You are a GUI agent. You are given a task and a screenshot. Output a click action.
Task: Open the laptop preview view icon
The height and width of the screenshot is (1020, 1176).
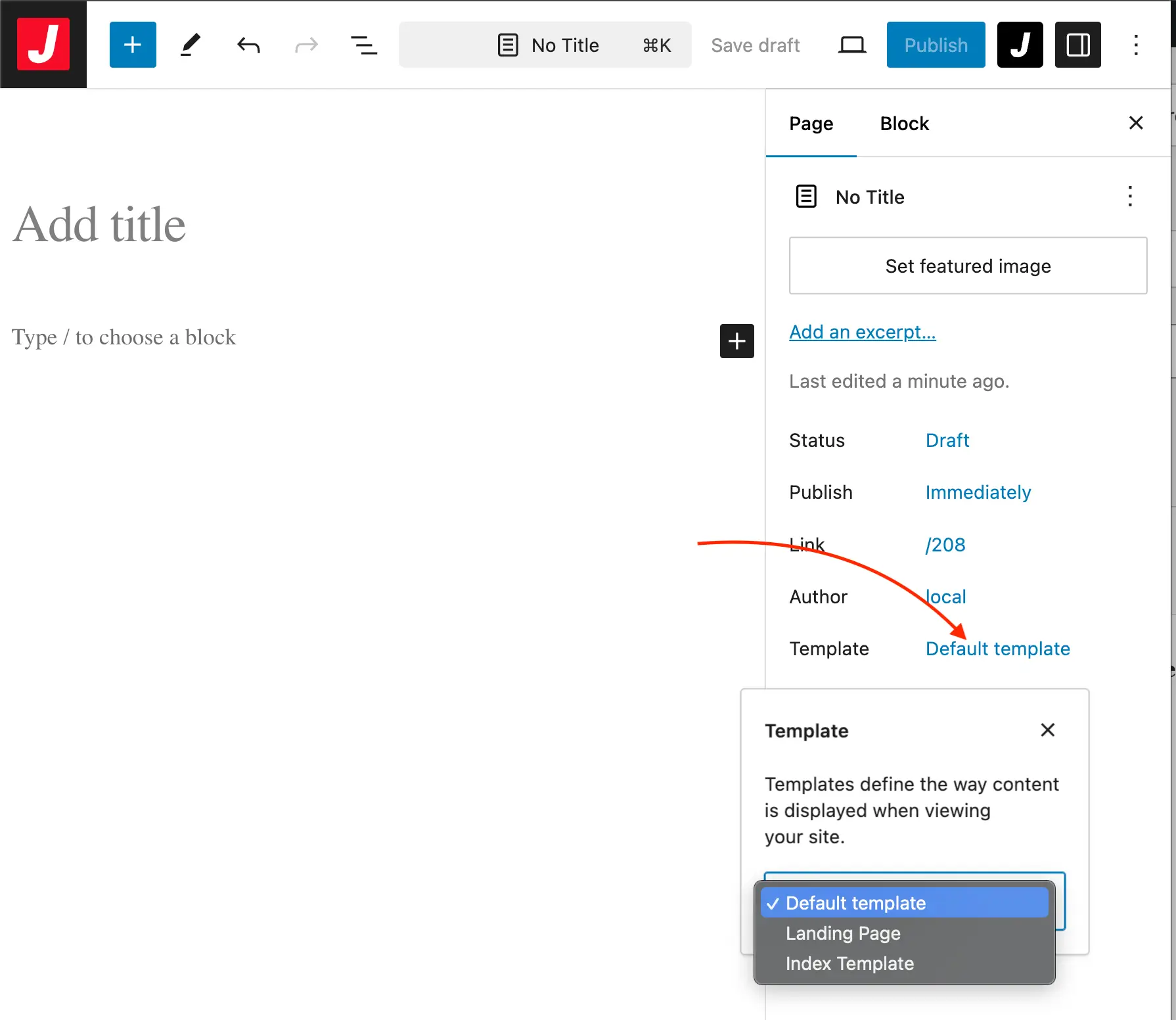(x=852, y=45)
